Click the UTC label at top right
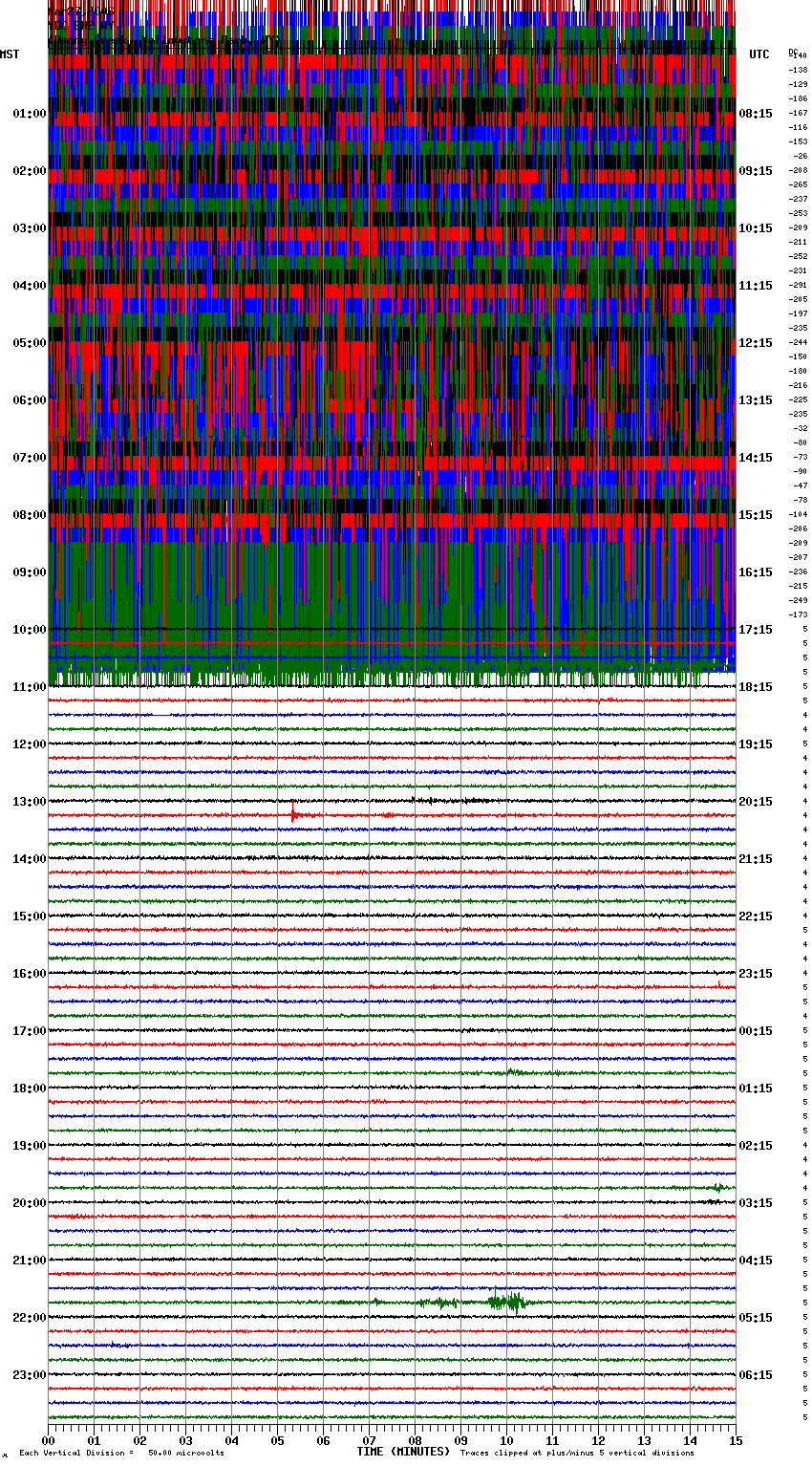 point(759,54)
